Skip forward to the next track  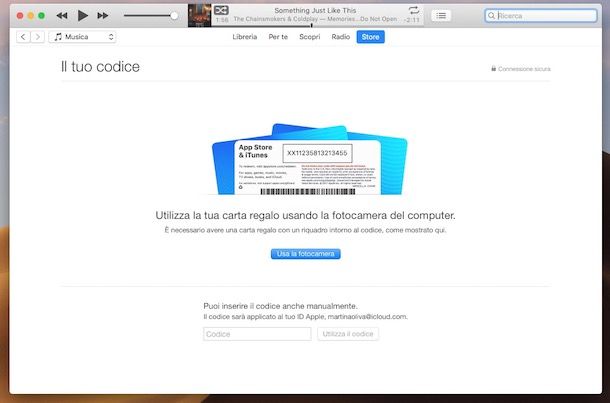click(103, 16)
